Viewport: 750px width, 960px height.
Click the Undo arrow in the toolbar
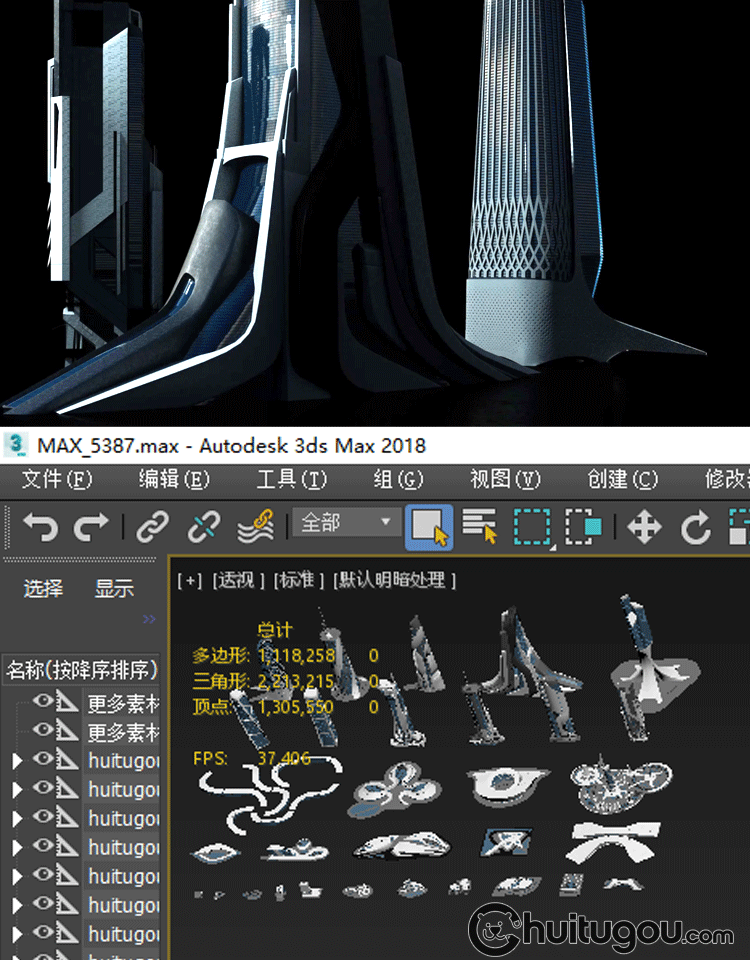click(x=40, y=526)
